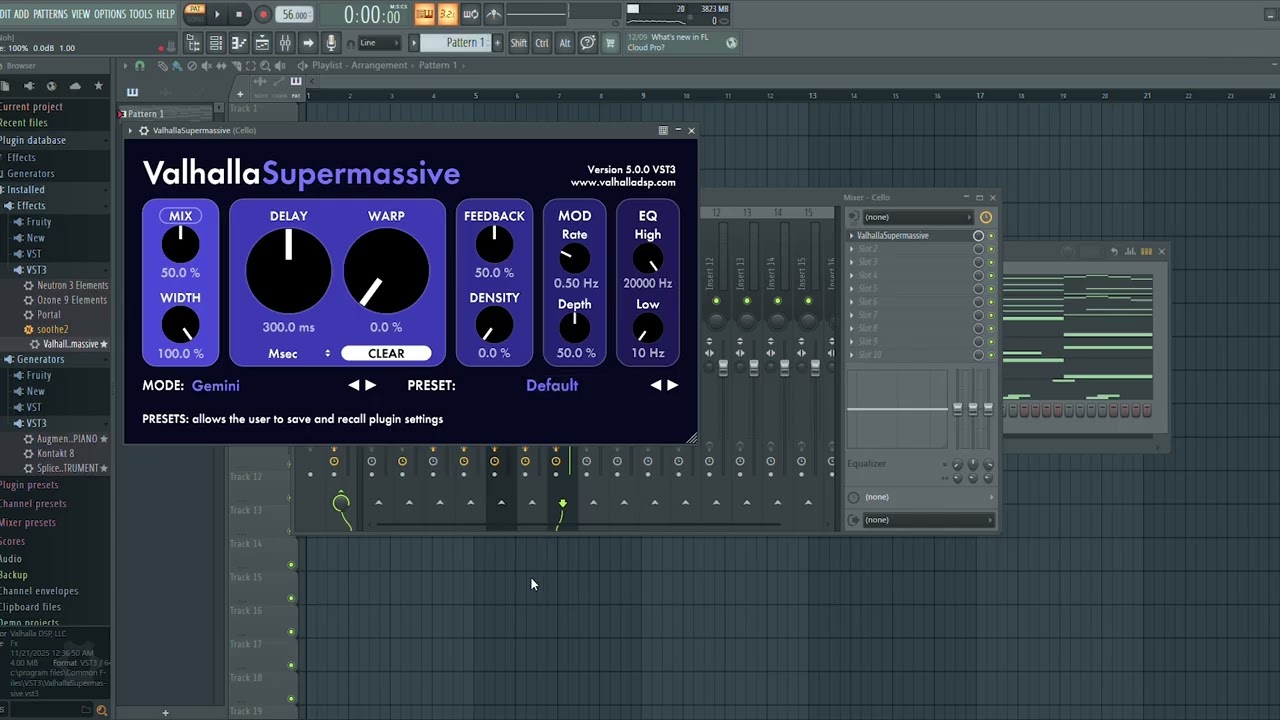Arm recording with the Record button

(x=263, y=14)
